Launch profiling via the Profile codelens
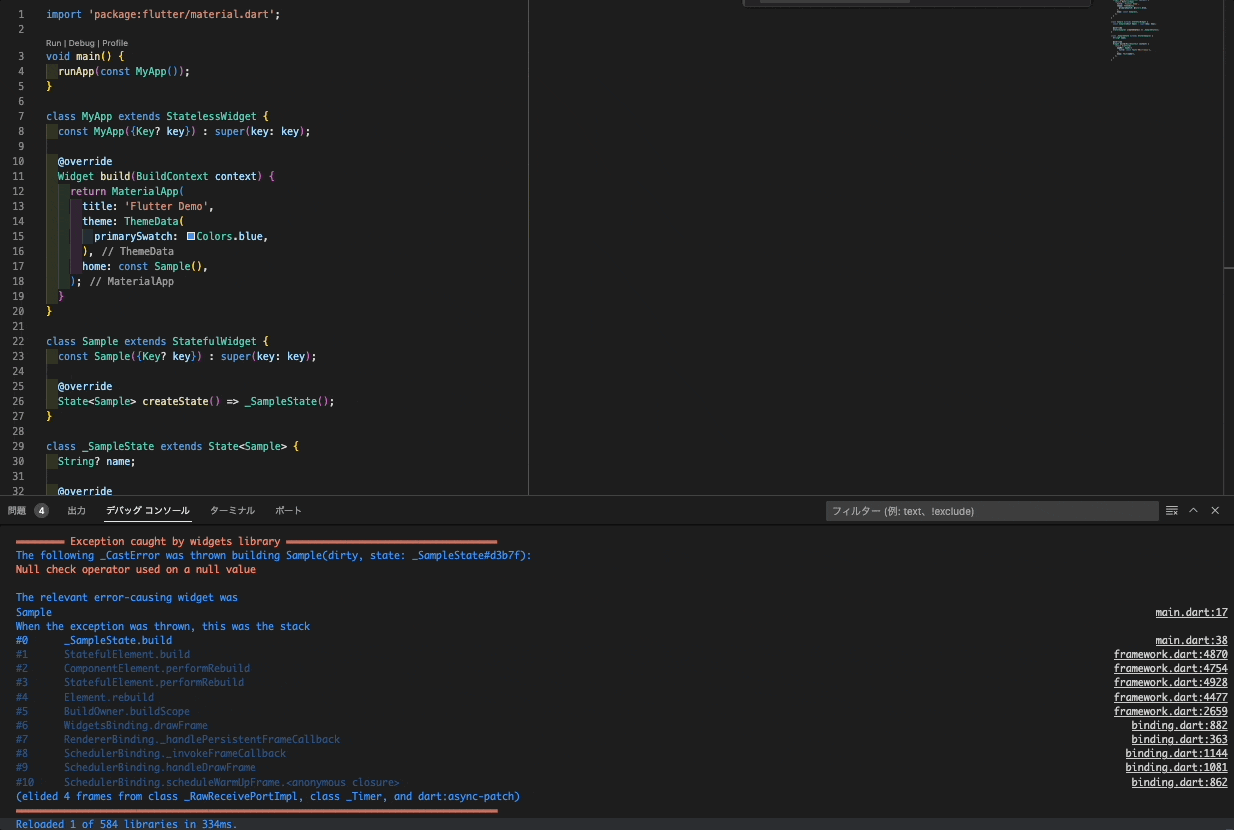This screenshot has width=1234, height=830. pyautogui.click(x=115, y=43)
